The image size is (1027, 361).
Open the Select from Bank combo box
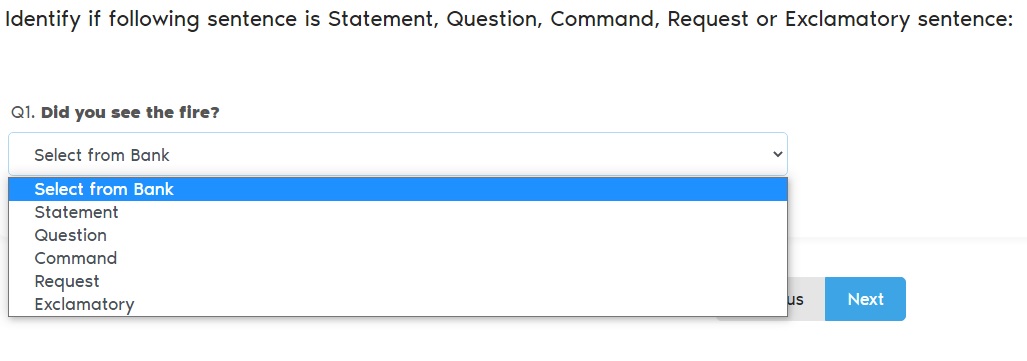398,155
